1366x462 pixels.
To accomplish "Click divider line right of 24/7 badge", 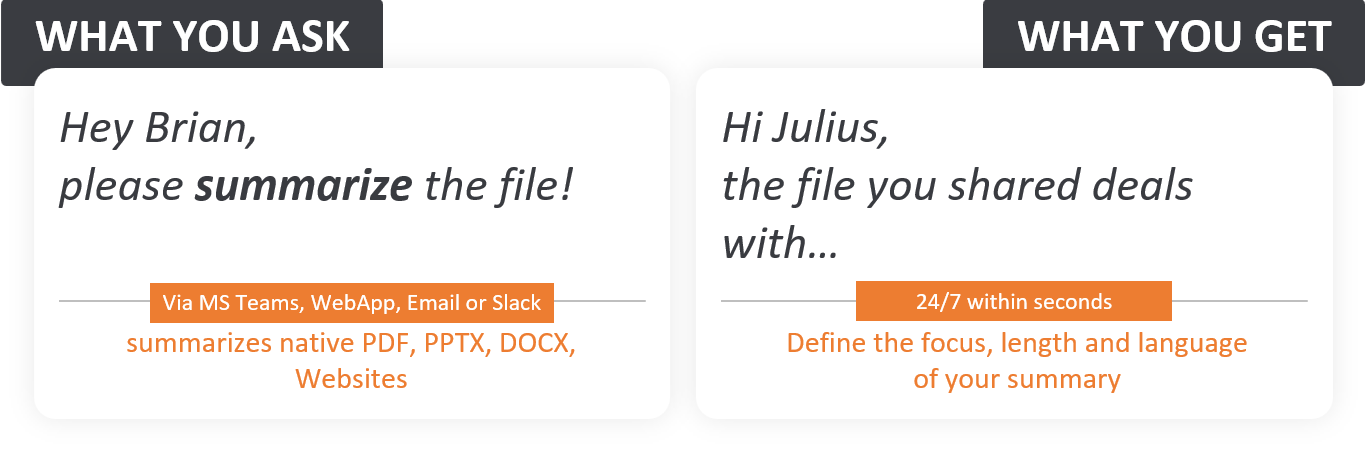I will click(1240, 301).
